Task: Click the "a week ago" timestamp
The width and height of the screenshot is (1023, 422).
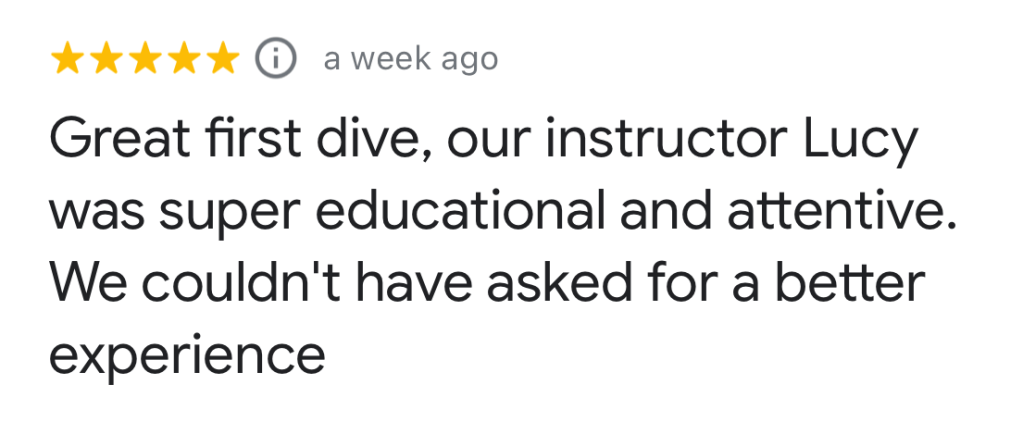Action: pos(410,59)
